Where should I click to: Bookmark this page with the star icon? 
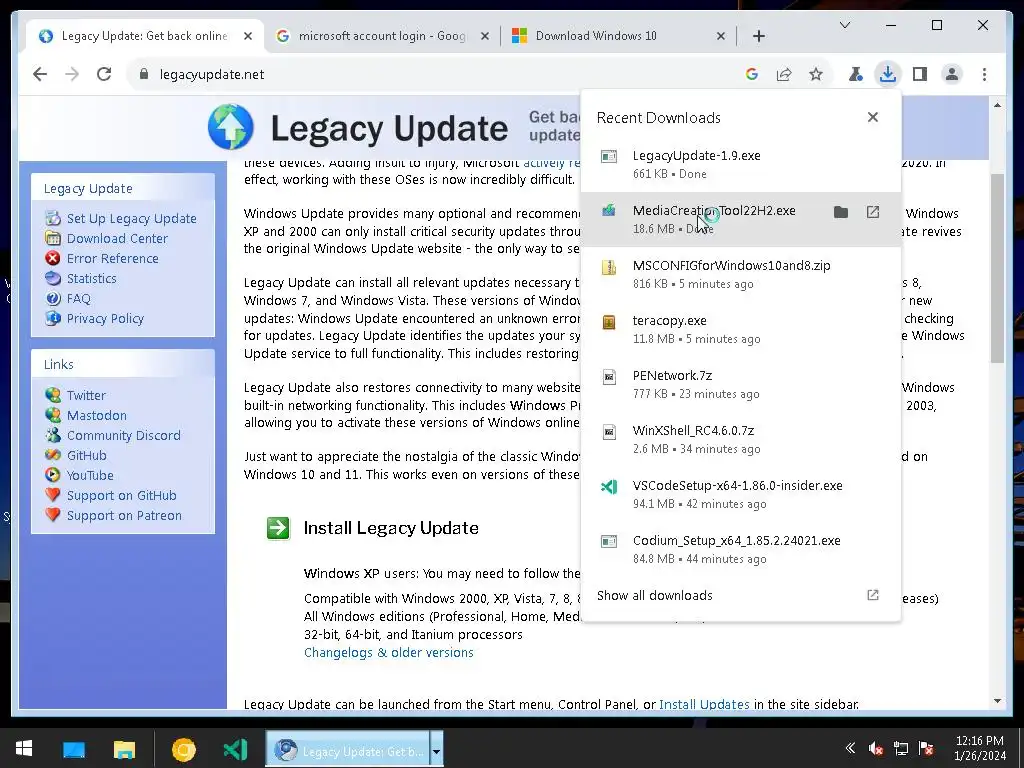point(816,74)
